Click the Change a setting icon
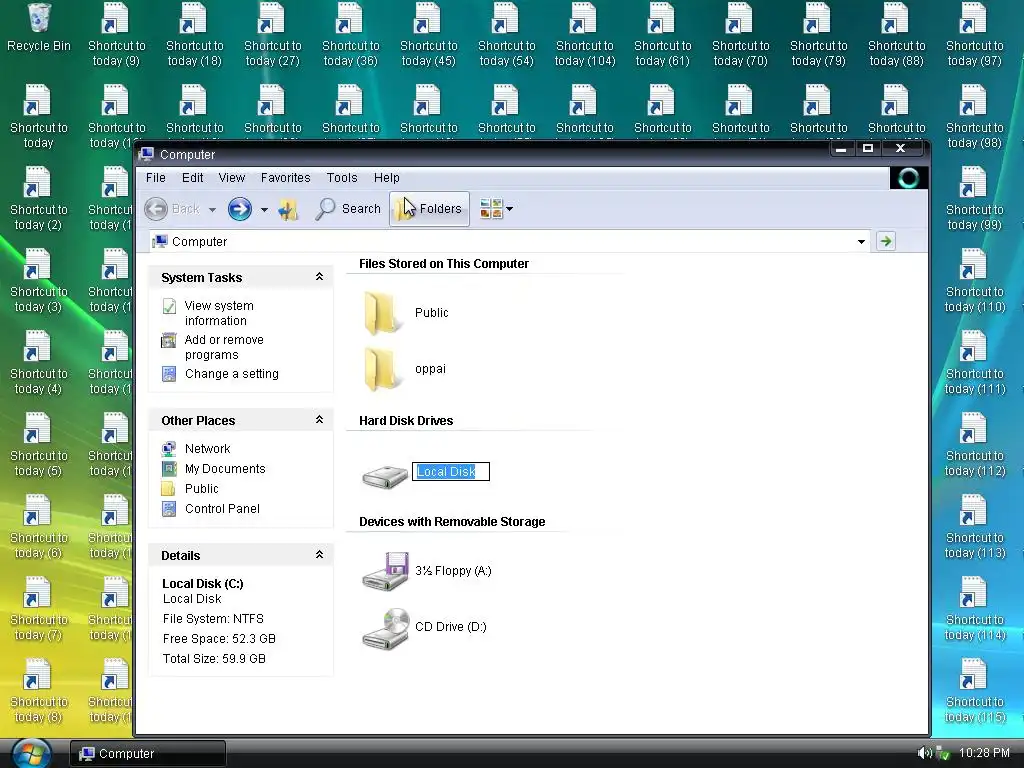 [x=169, y=374]
